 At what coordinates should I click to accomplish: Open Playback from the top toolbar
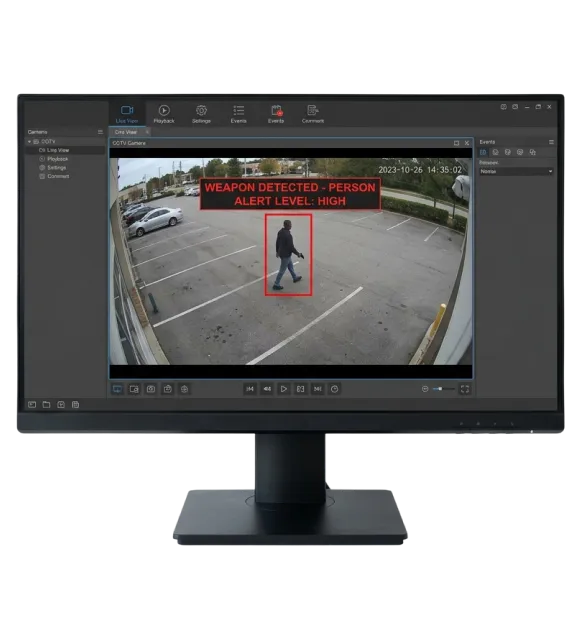pos(164,114)
